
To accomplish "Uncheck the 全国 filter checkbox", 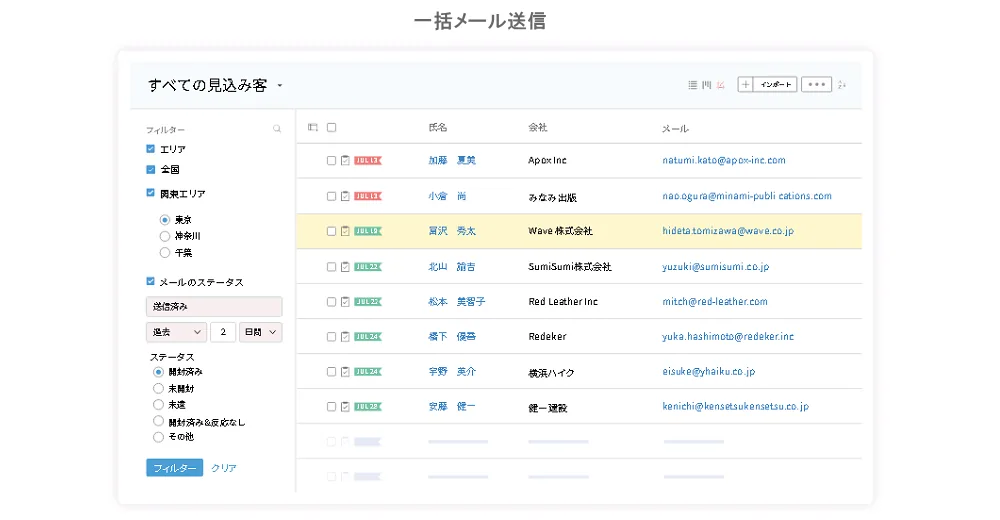I will click(151, 169).
